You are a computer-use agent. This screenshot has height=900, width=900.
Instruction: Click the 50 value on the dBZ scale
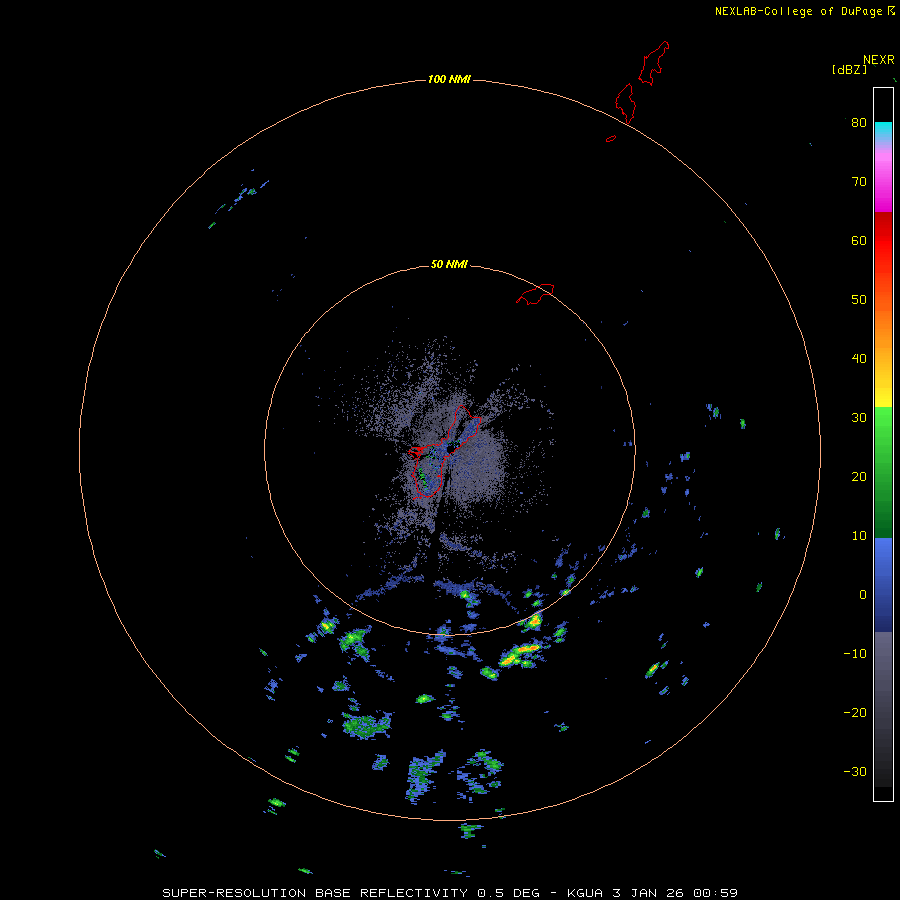859,300
